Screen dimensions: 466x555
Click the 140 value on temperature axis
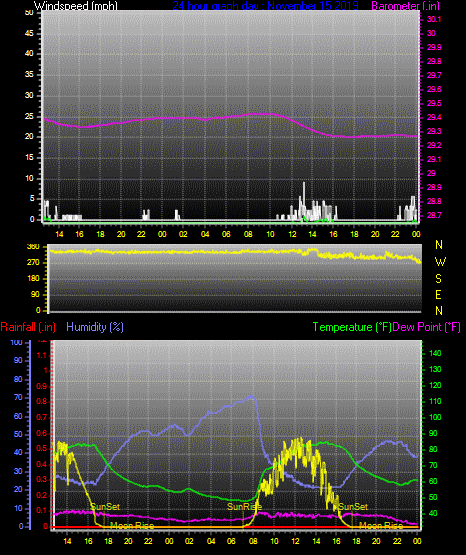click(x=435, y=353)
